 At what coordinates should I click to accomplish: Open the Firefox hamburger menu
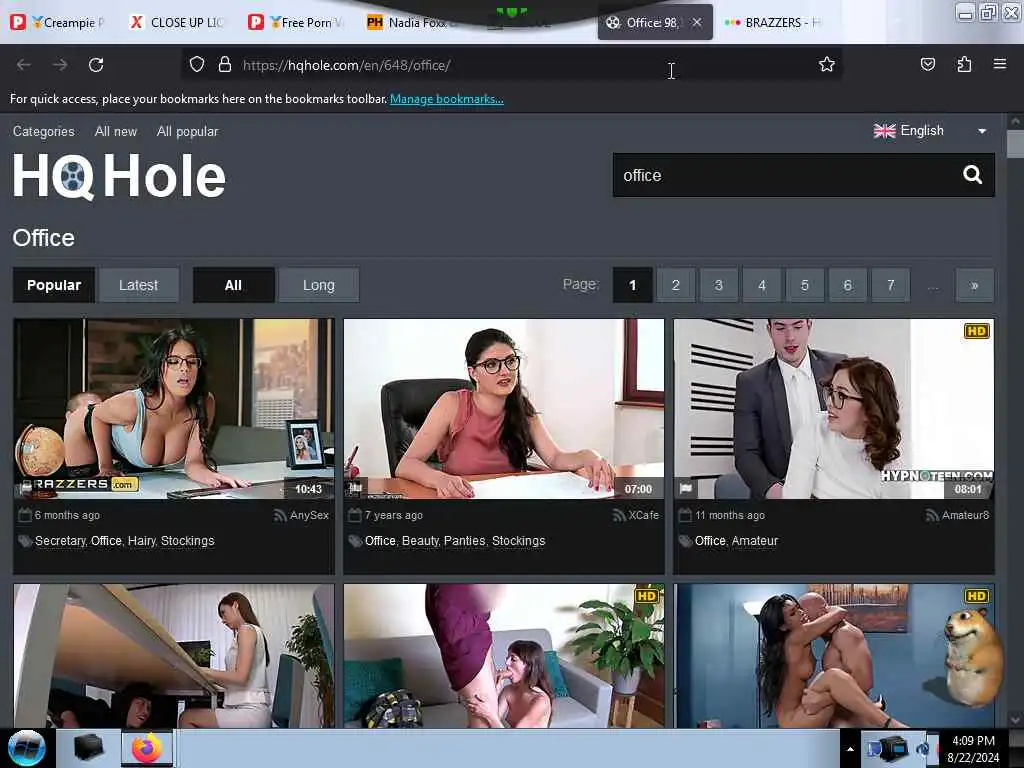(x=1000, y=64)
